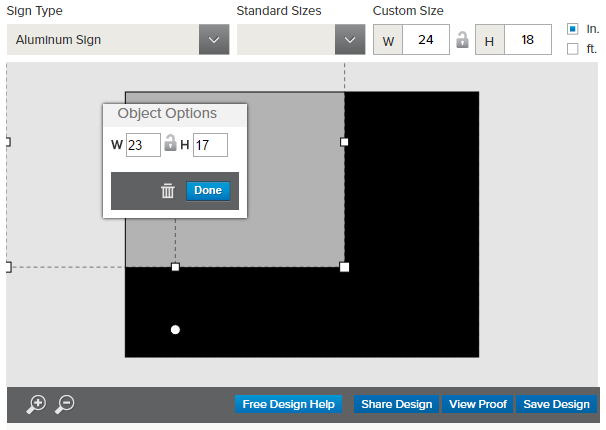The width and height of the screenshot is (606, 430).
Task: Select the inches unit option
Action: pyautogui.click(x=572, y=28)
